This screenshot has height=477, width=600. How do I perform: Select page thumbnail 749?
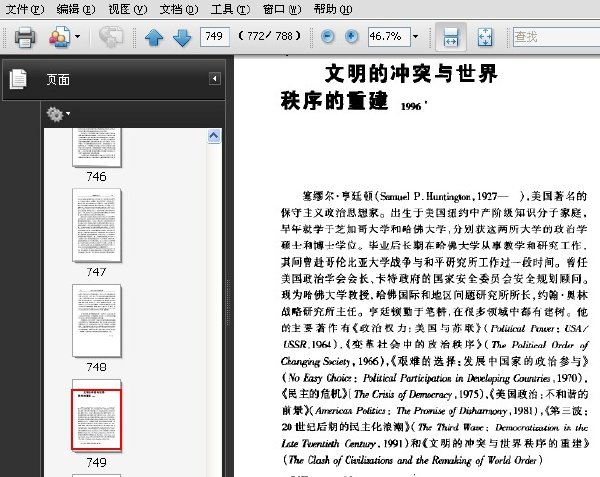click(96, 415)
